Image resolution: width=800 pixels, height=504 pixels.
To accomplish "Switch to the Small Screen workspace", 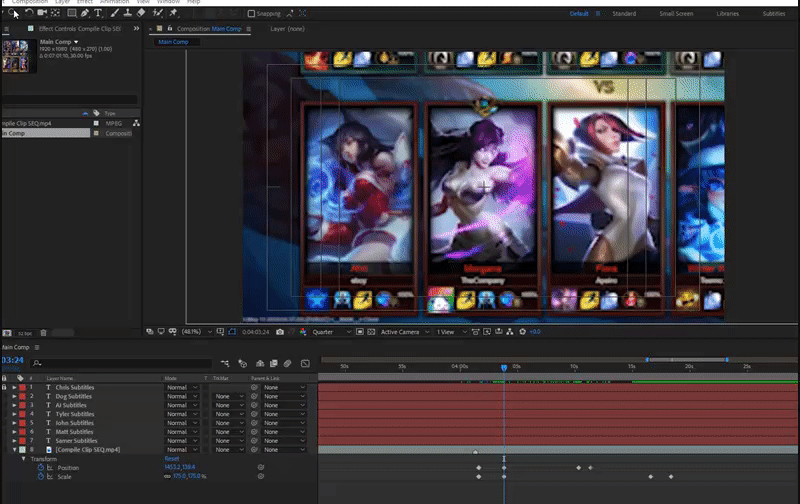I will [x=675, y=14].
